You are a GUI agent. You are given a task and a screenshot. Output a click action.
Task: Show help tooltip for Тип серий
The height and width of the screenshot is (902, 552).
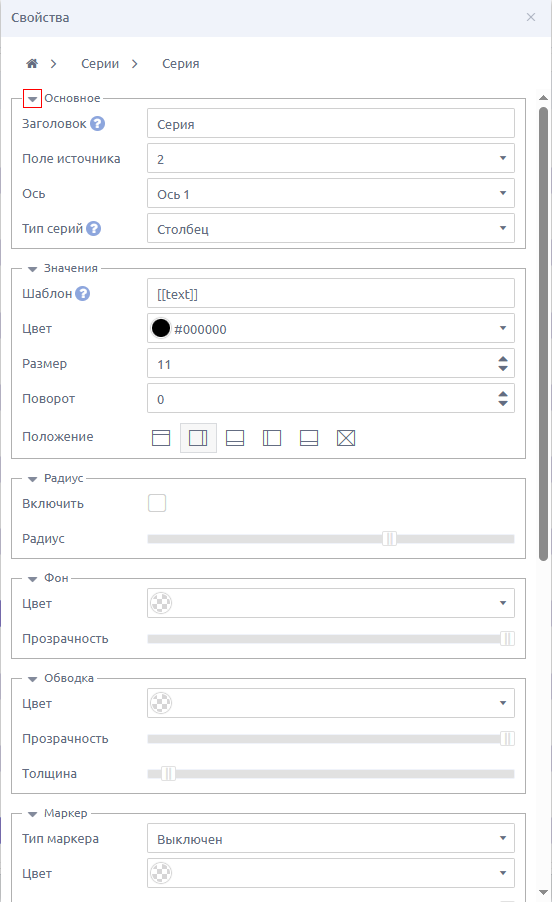click(x=93, y=228)
